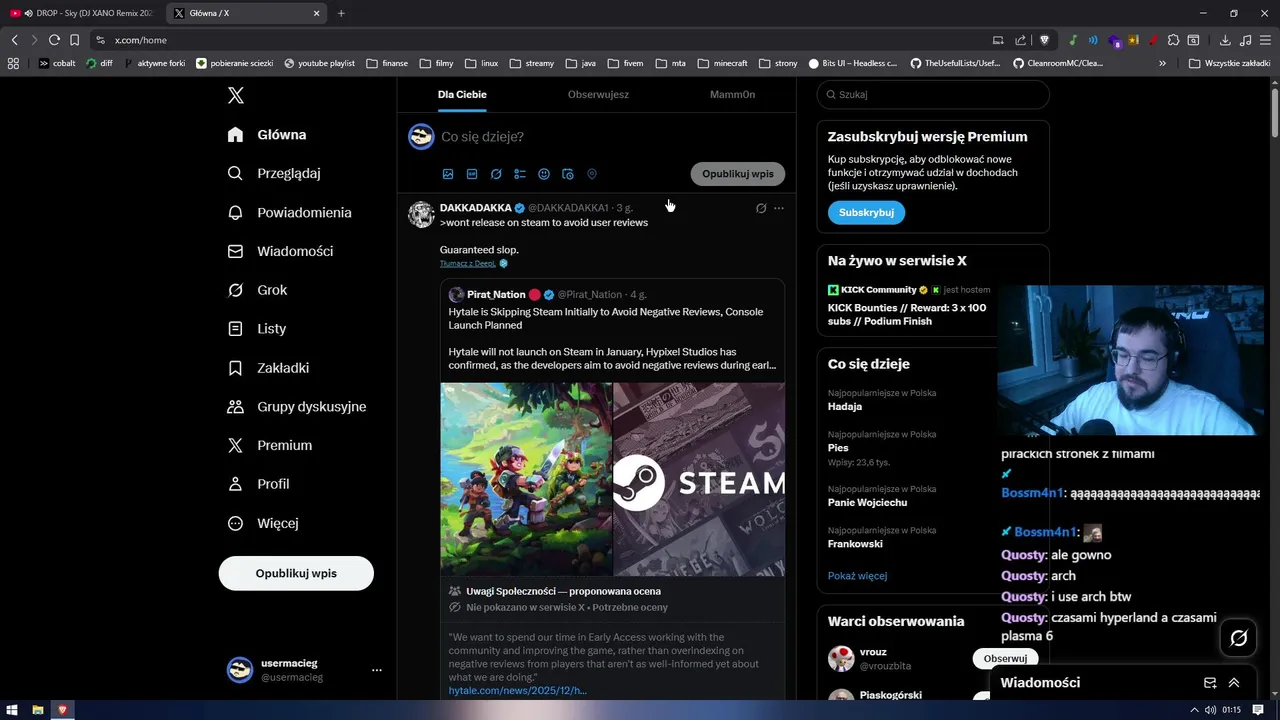This screenshot has height=720, width=1280.
Task: Open the Grok sidebar icon
Action: (x=235, y=290)
